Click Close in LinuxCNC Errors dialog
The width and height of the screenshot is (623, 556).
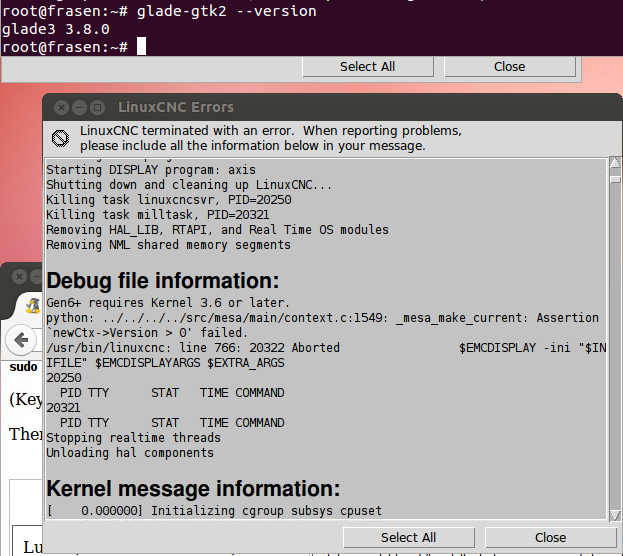point(550,537)
